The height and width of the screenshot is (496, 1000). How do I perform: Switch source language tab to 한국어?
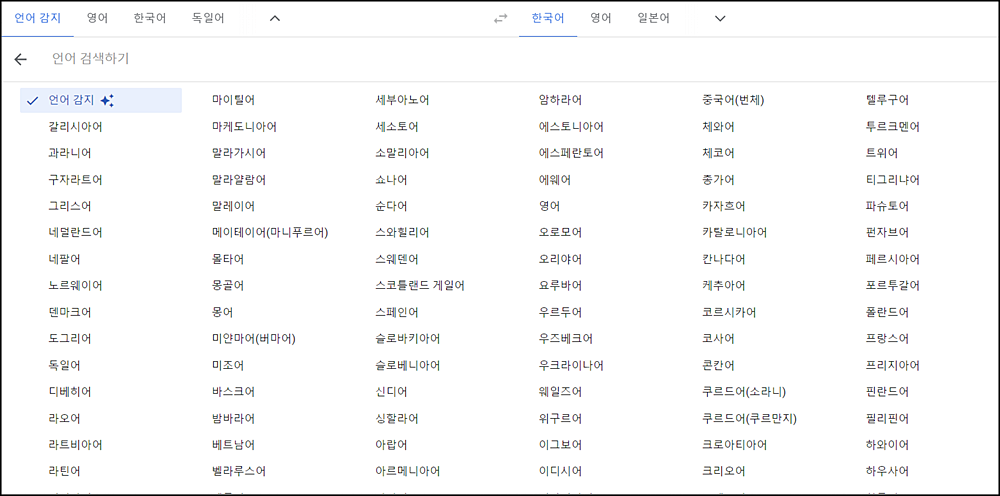(x=150, y=18)
